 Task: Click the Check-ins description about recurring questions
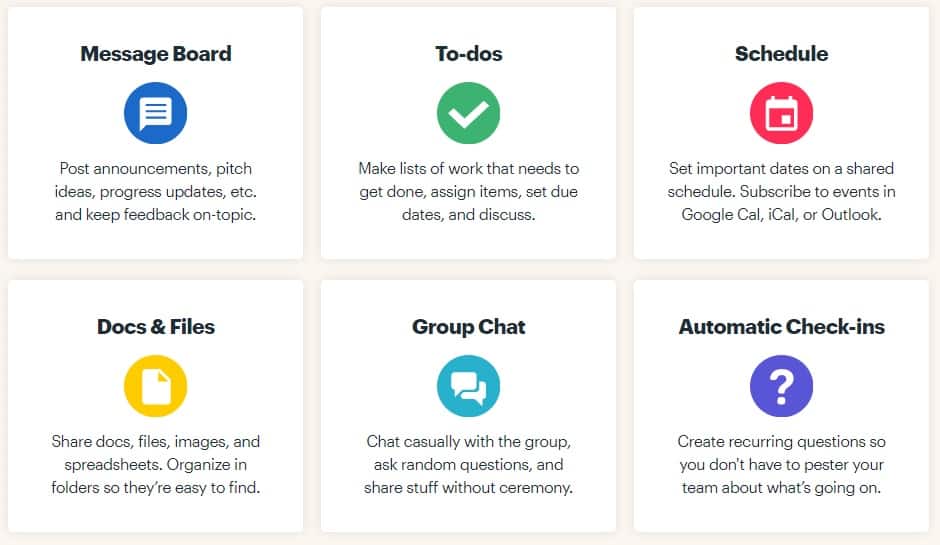pos(782,465)
